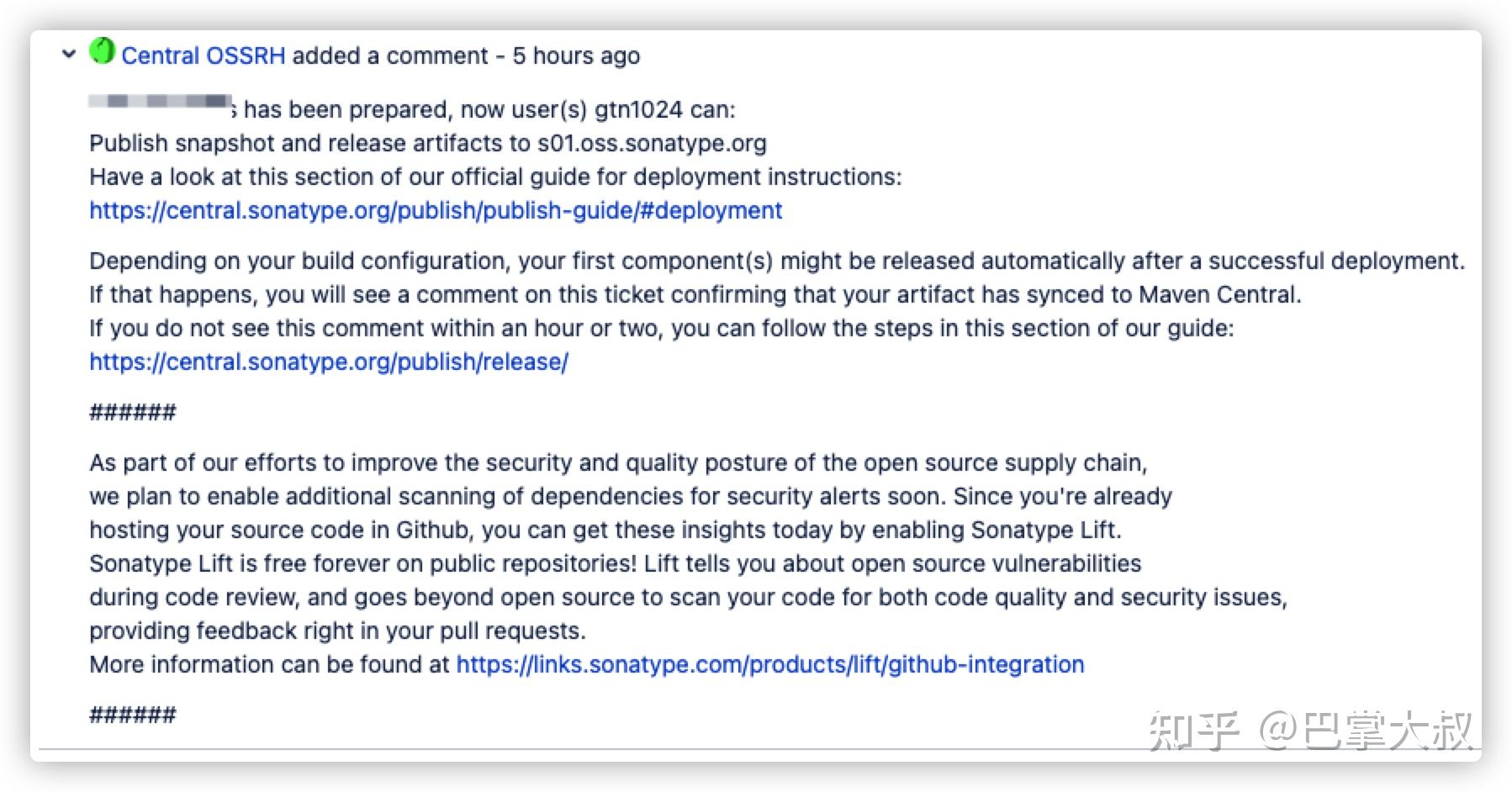Screen dimensions: 1512x792
Task: Open the publish-guide deployment instructions link
Action: tap(436, 210)
